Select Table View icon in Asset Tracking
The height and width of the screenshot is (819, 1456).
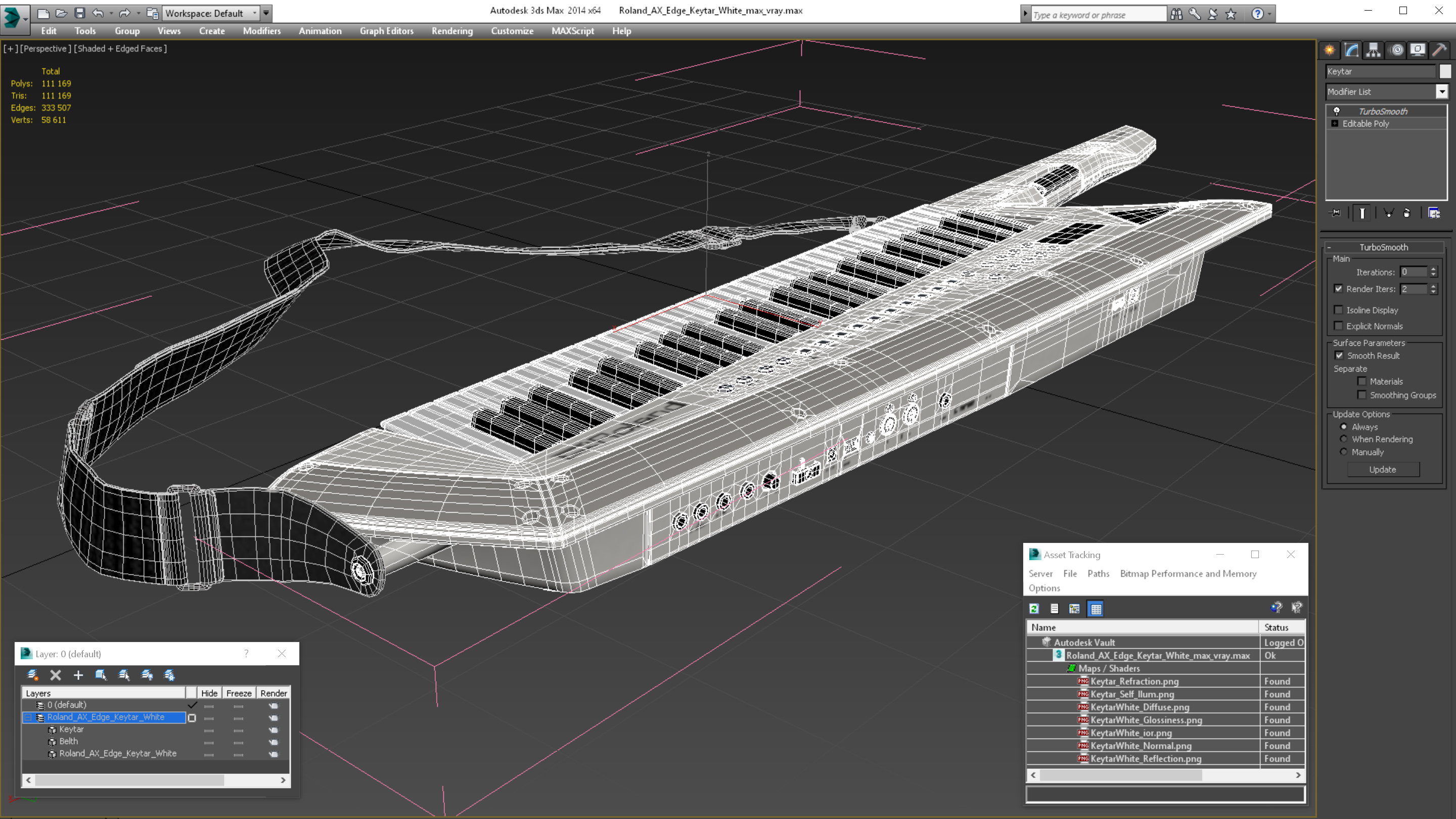1096,609
